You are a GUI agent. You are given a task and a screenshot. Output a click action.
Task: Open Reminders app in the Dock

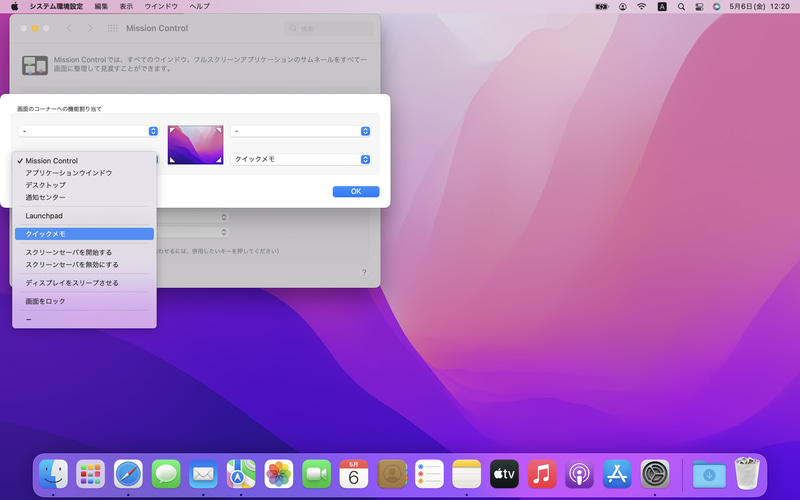click(x=429, y=474)
